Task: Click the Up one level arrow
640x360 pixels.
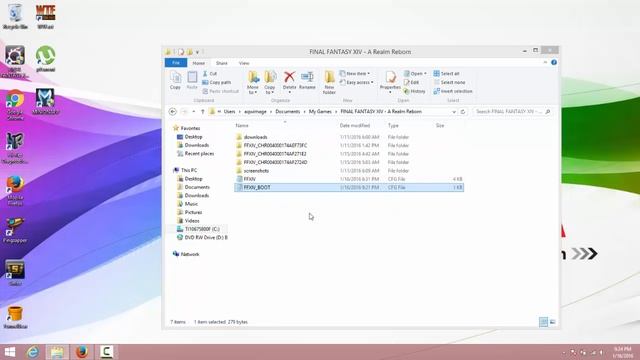Action: (x=202, y=111)
